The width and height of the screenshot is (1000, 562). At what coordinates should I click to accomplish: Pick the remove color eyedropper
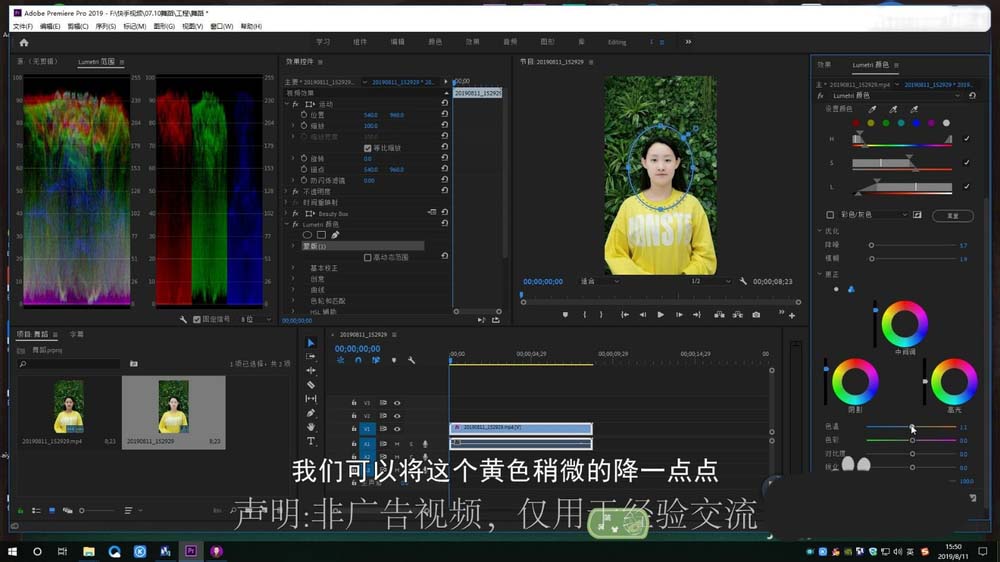click(x=914, y=109)
